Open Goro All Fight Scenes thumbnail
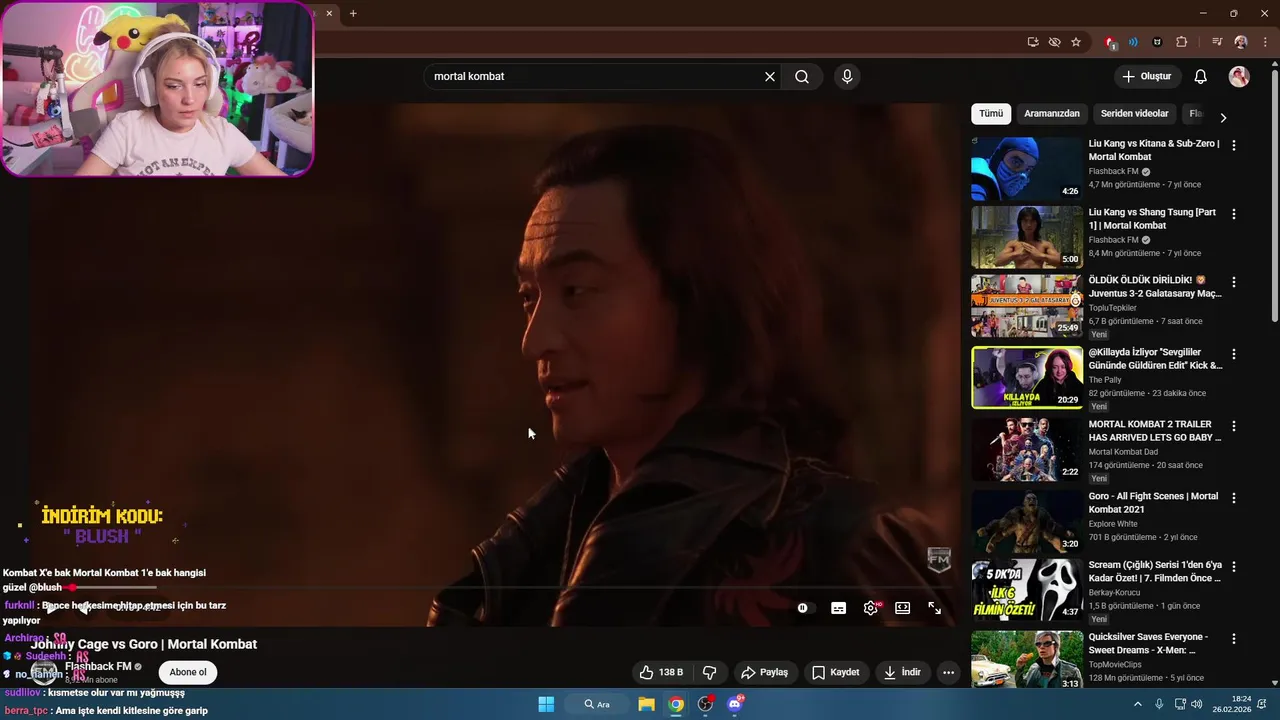This screenshot has height=720, width=1280. coord(1026,522)
